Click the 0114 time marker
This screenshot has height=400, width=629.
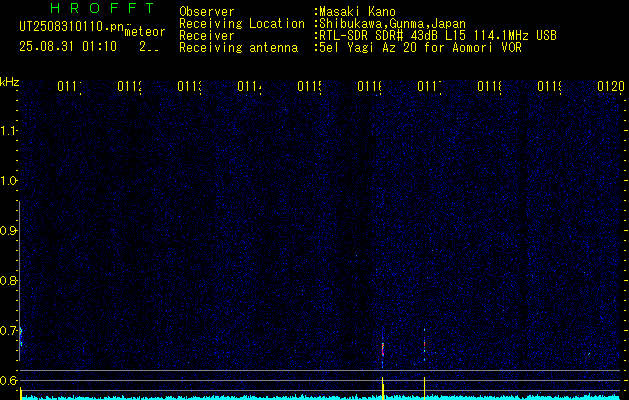(249, 86)
